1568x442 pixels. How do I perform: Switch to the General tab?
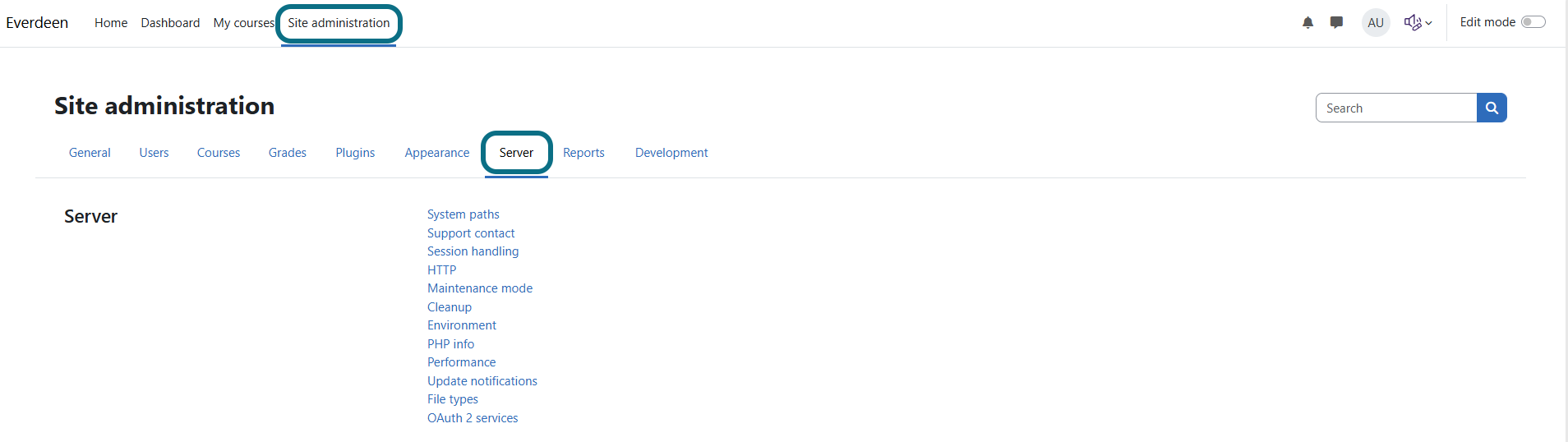coord(90,153)
